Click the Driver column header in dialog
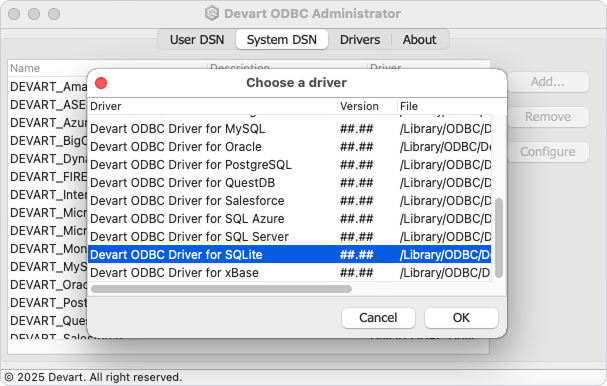This screenshot has width=607, height=386. point(213,106)
